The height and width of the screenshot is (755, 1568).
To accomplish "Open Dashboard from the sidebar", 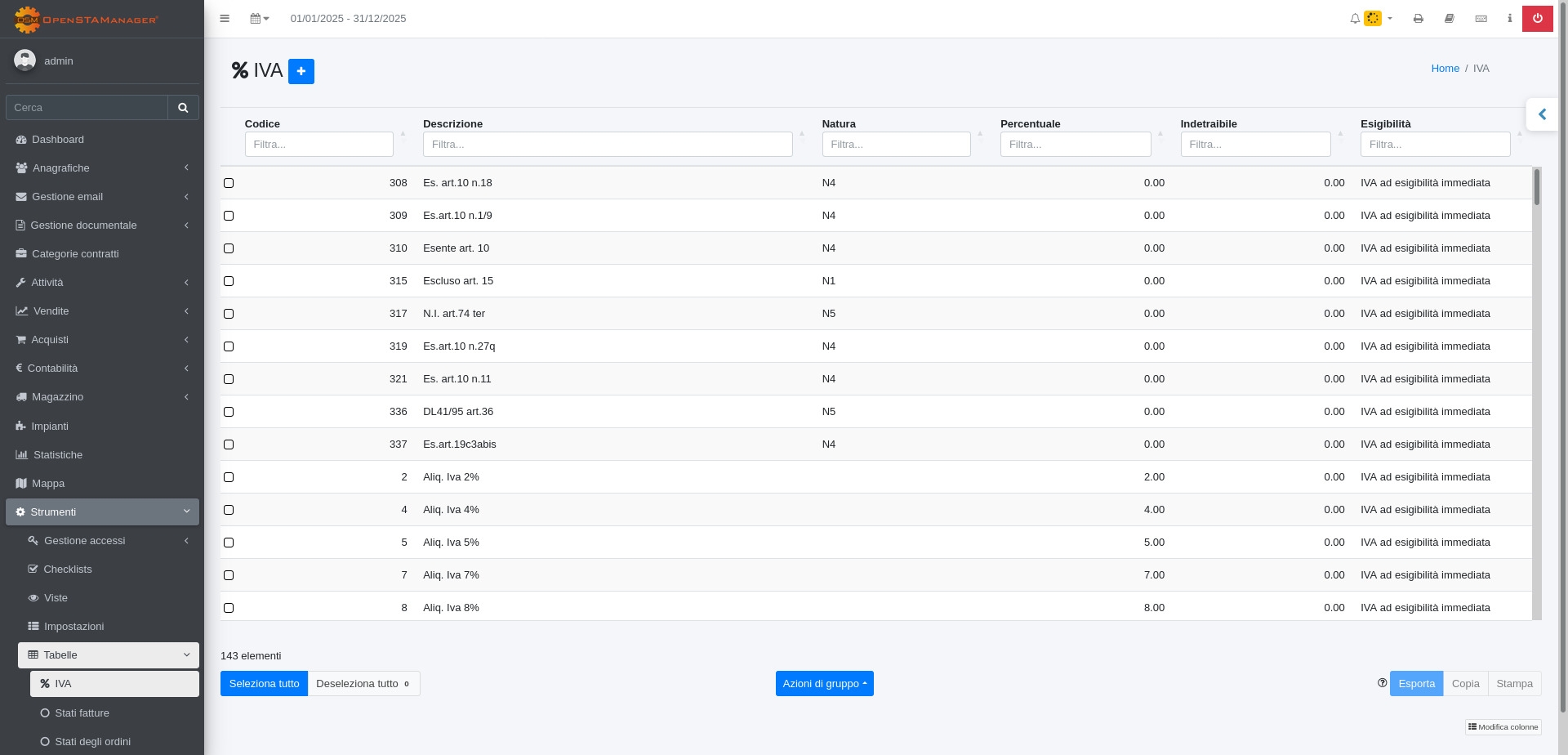I will [x=58, y=140].
